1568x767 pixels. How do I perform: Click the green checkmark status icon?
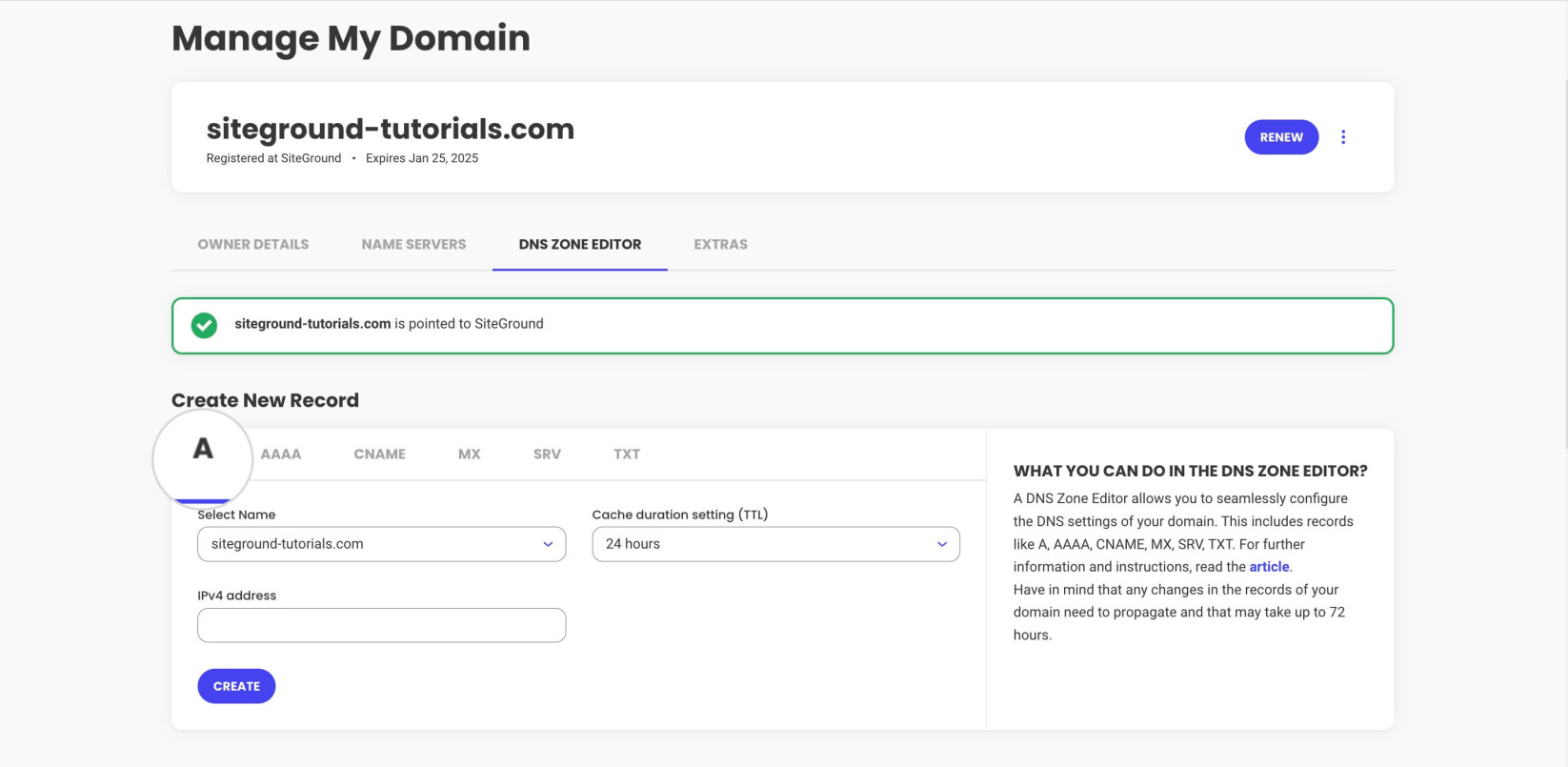pyautogui.click(x=204, y=325)
